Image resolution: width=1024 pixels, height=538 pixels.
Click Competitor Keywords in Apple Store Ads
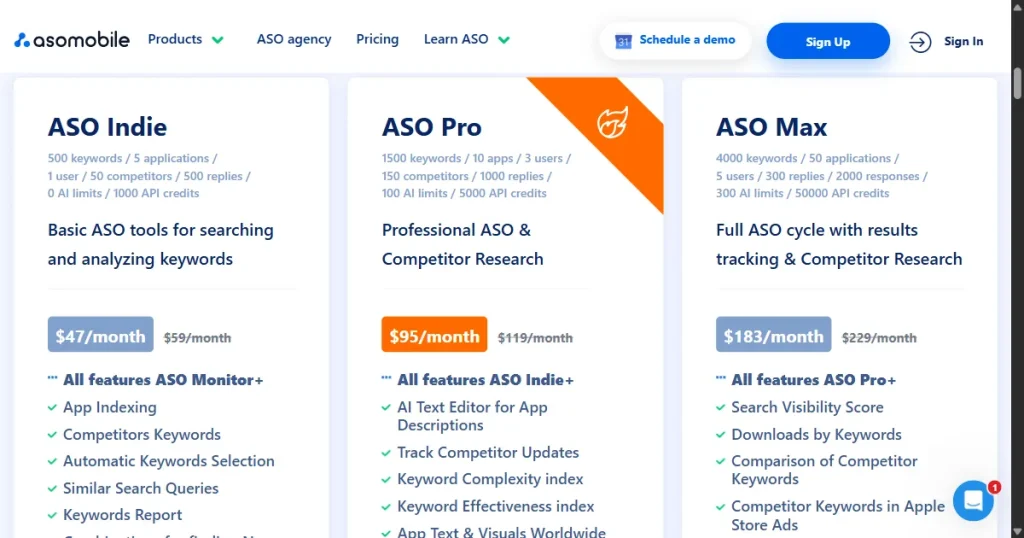(838, 515)
